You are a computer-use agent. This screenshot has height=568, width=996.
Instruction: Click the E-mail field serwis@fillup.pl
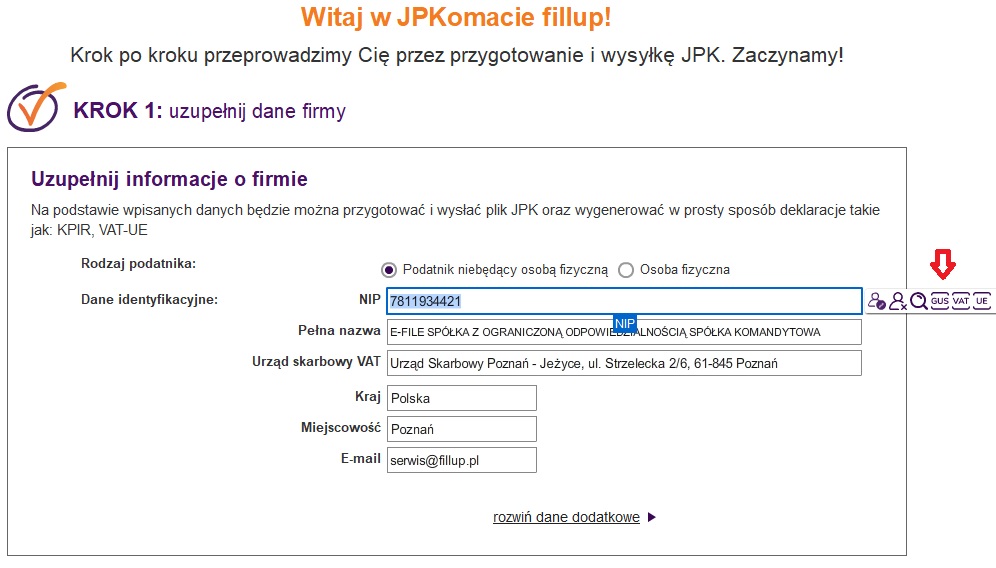[462, 460]
